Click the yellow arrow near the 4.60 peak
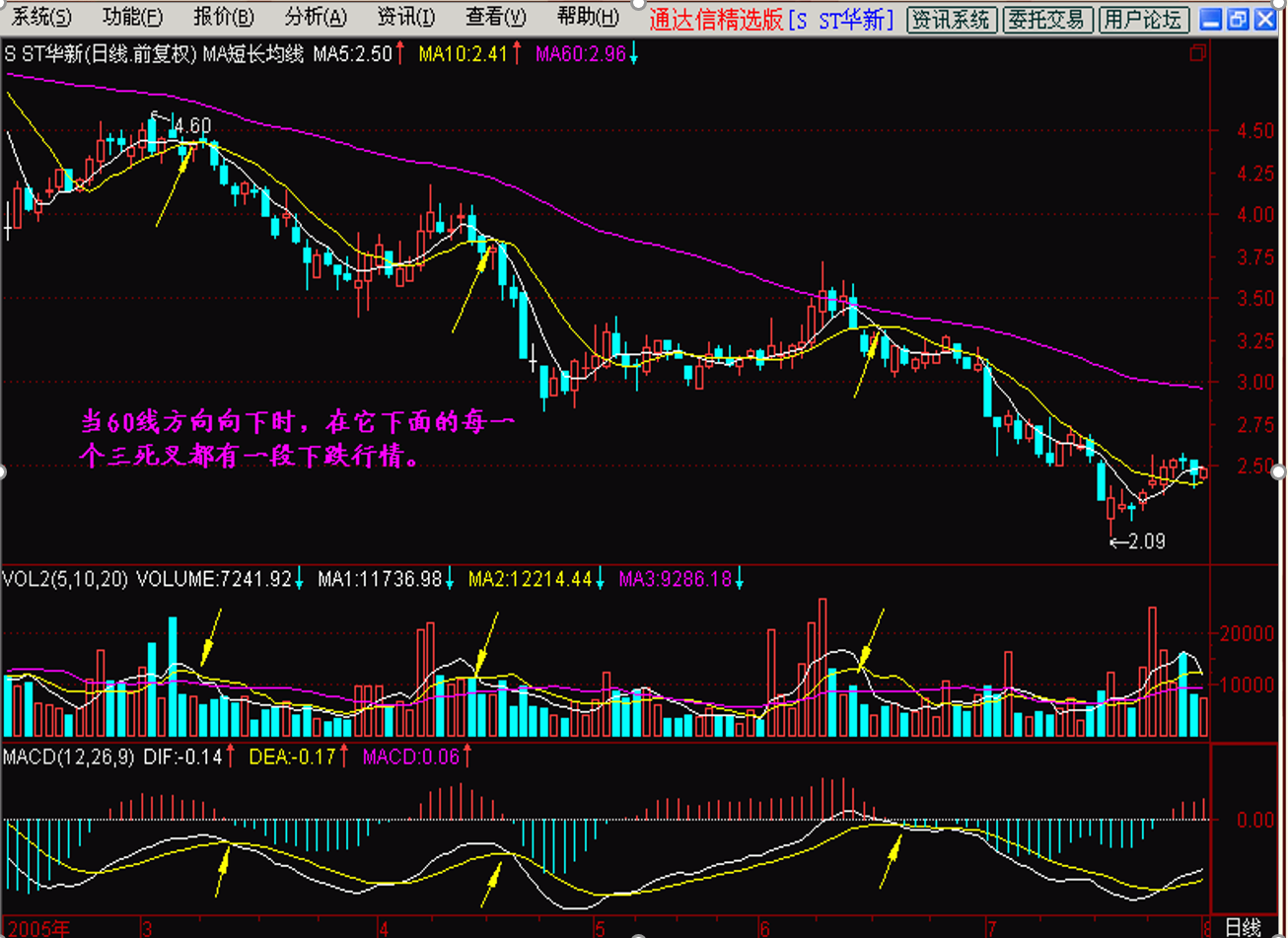This screenshot has height=938, width=1288. pyautogui.click(x=172, y=185)
